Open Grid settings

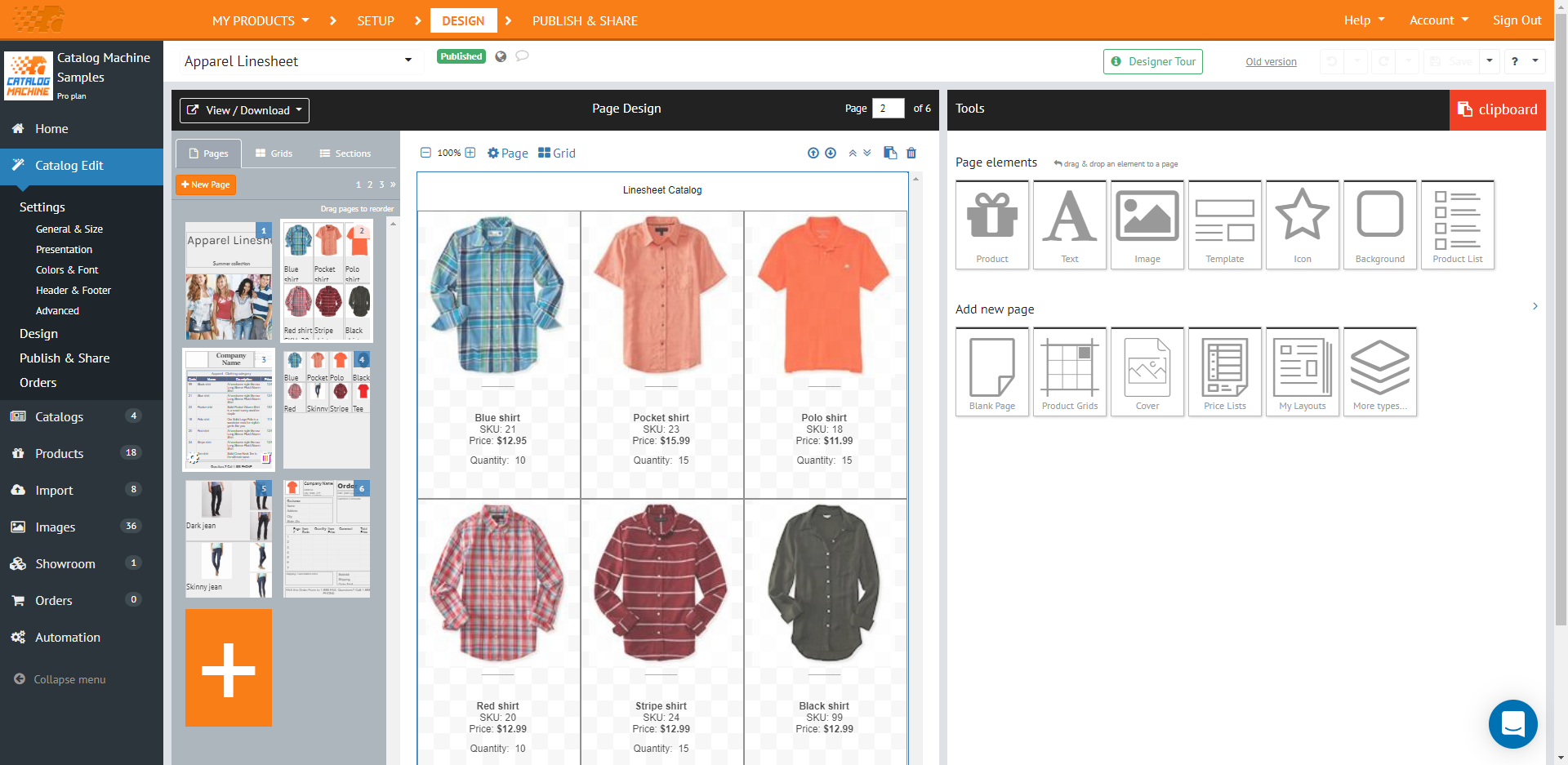pyautogui.click(x=557, y=153)
